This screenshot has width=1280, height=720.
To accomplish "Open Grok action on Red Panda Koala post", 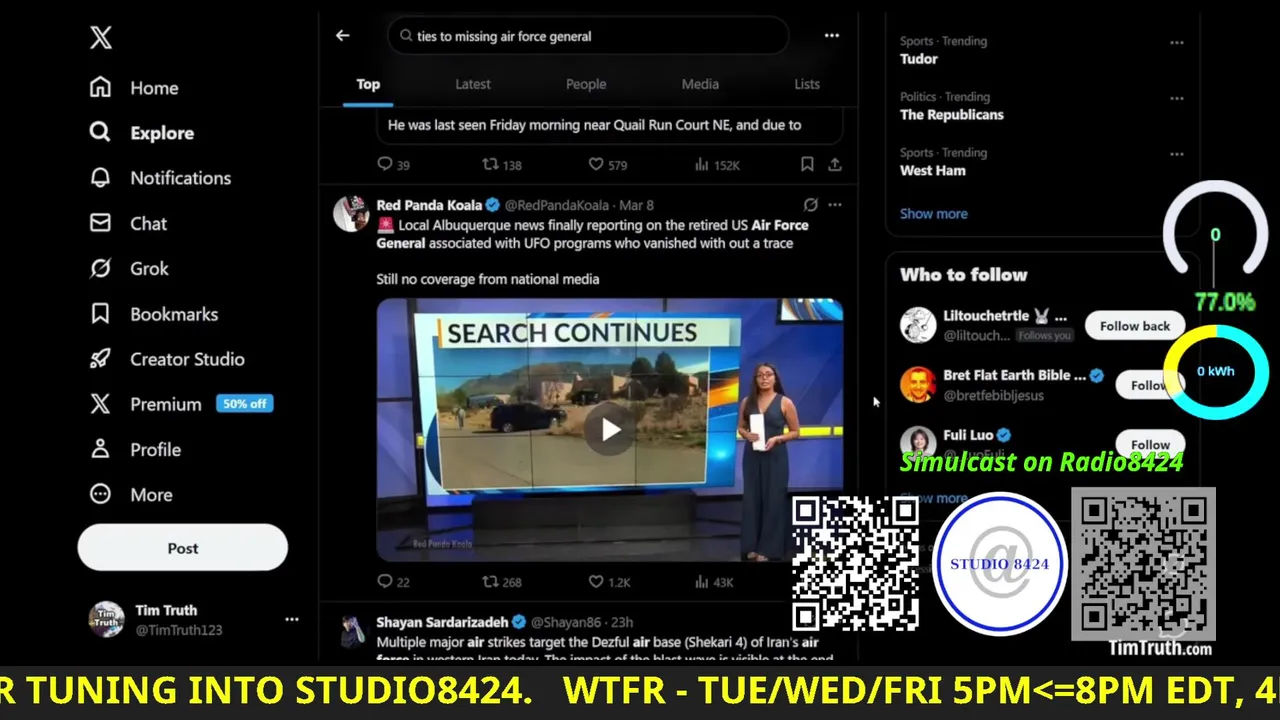I will tap(811, 205).
